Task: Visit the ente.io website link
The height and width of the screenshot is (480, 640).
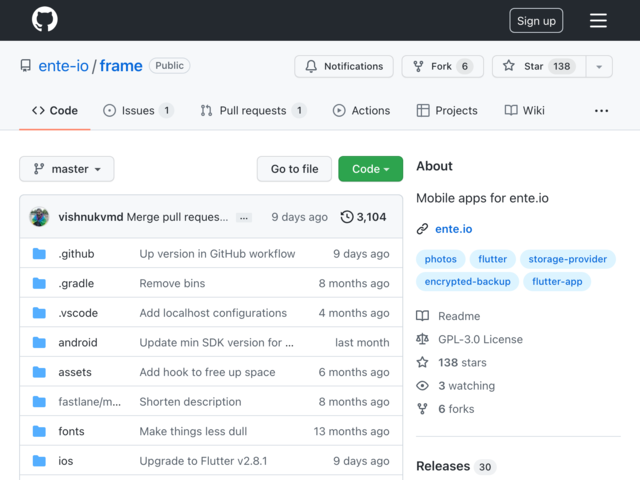Action: point(453,229)
